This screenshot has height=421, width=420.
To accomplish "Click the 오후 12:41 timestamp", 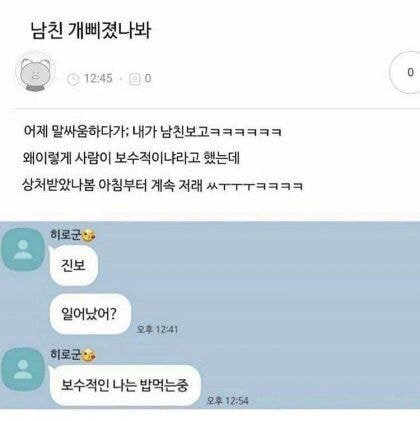I will [157, 329].
